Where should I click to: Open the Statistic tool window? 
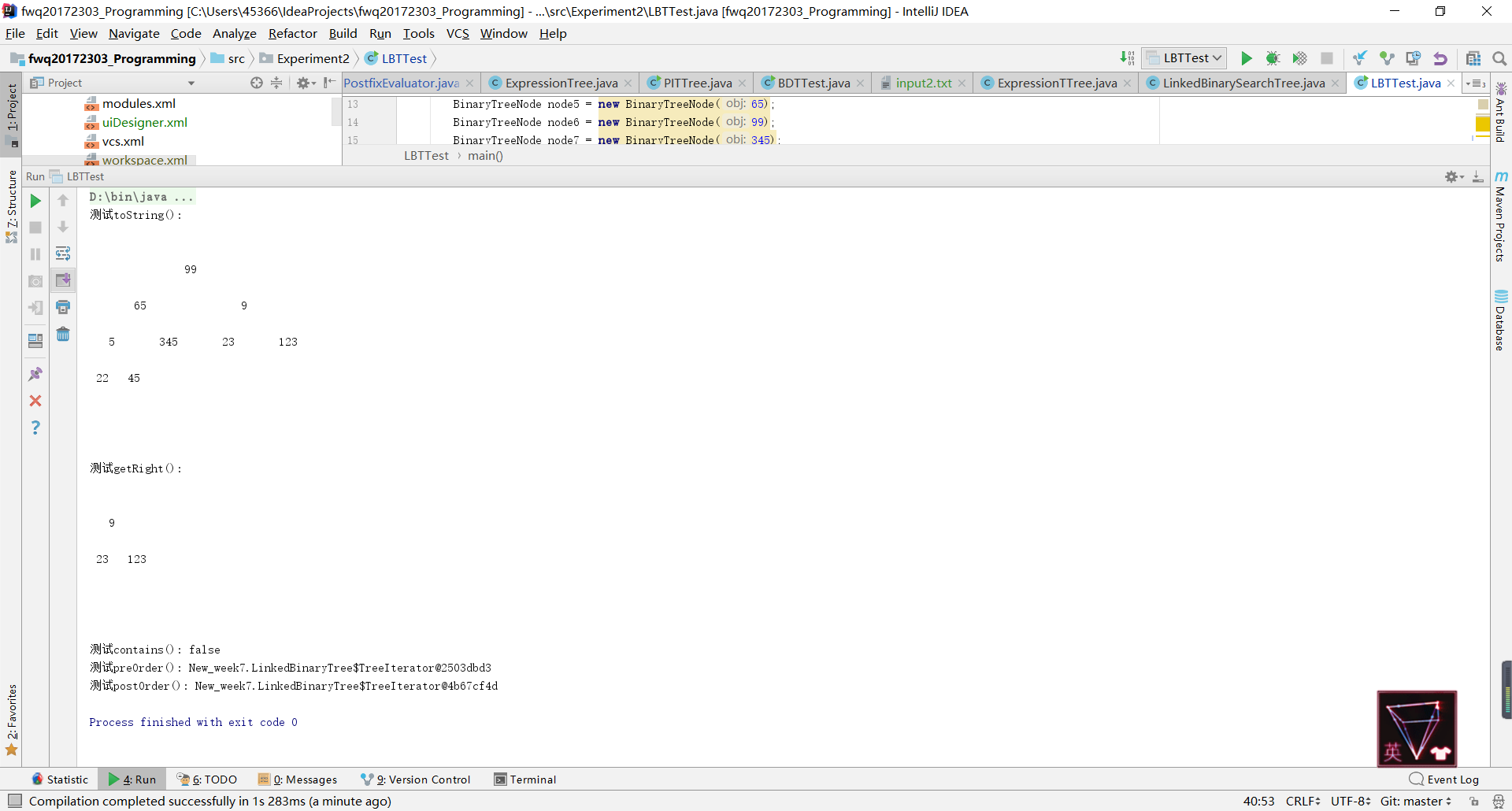(x=60, y=780)
